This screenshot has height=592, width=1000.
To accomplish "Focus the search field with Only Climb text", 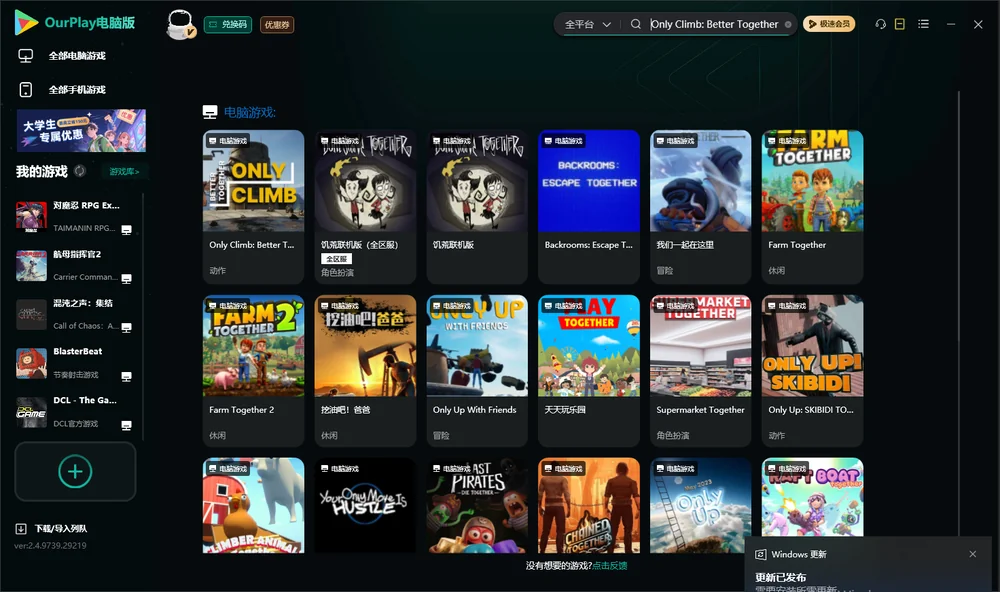I will tap(714, 24).
